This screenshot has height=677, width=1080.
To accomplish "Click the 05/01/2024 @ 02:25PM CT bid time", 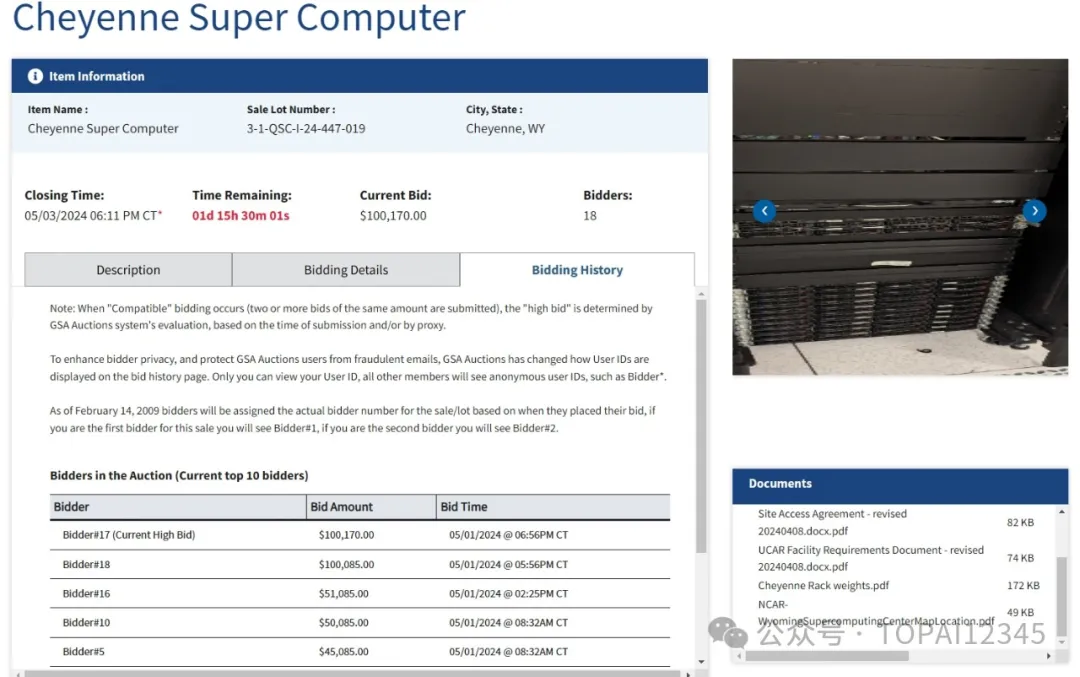I will [x=508, y=593].
